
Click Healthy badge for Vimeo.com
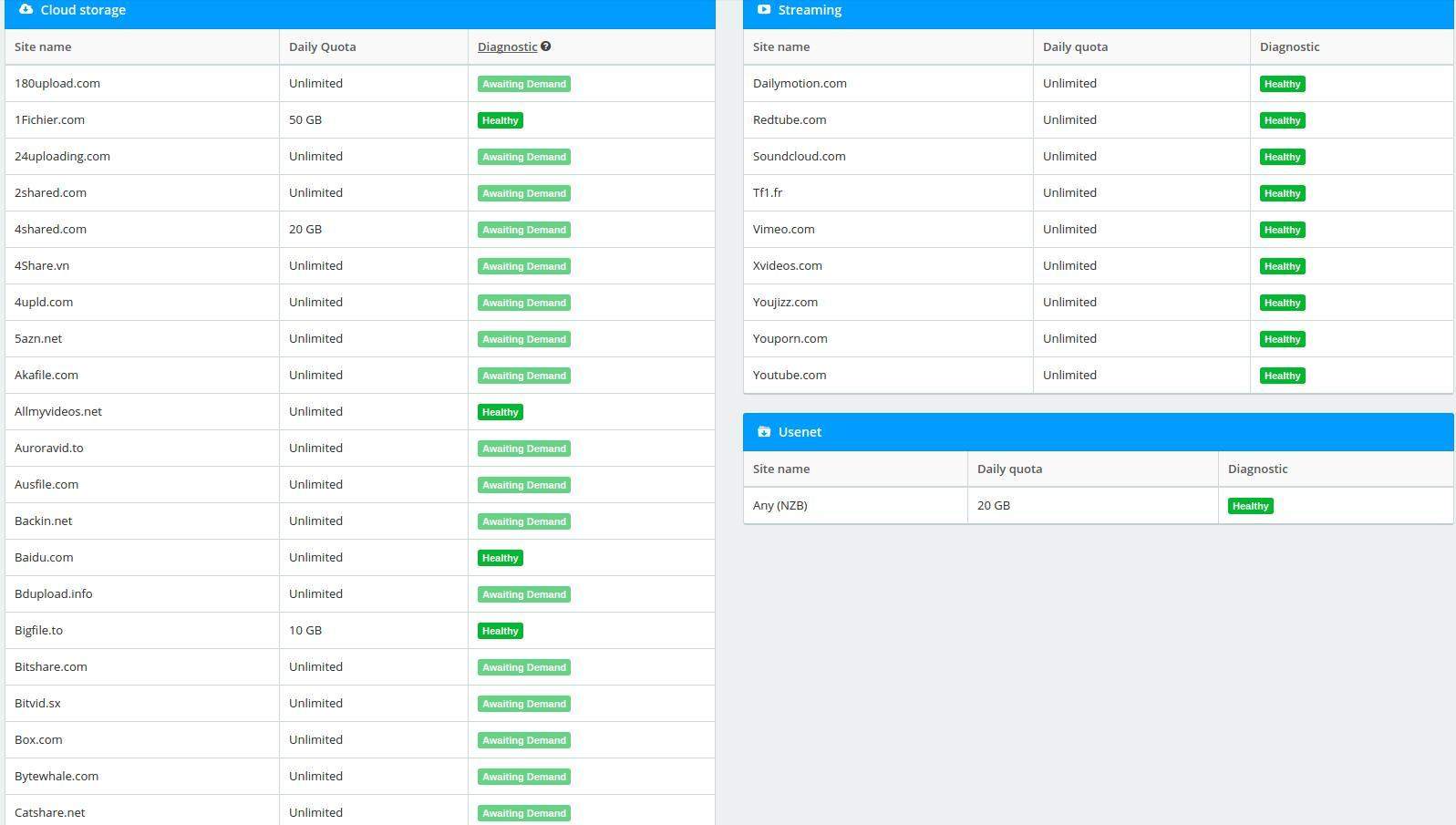click(x=1283, y=230)
